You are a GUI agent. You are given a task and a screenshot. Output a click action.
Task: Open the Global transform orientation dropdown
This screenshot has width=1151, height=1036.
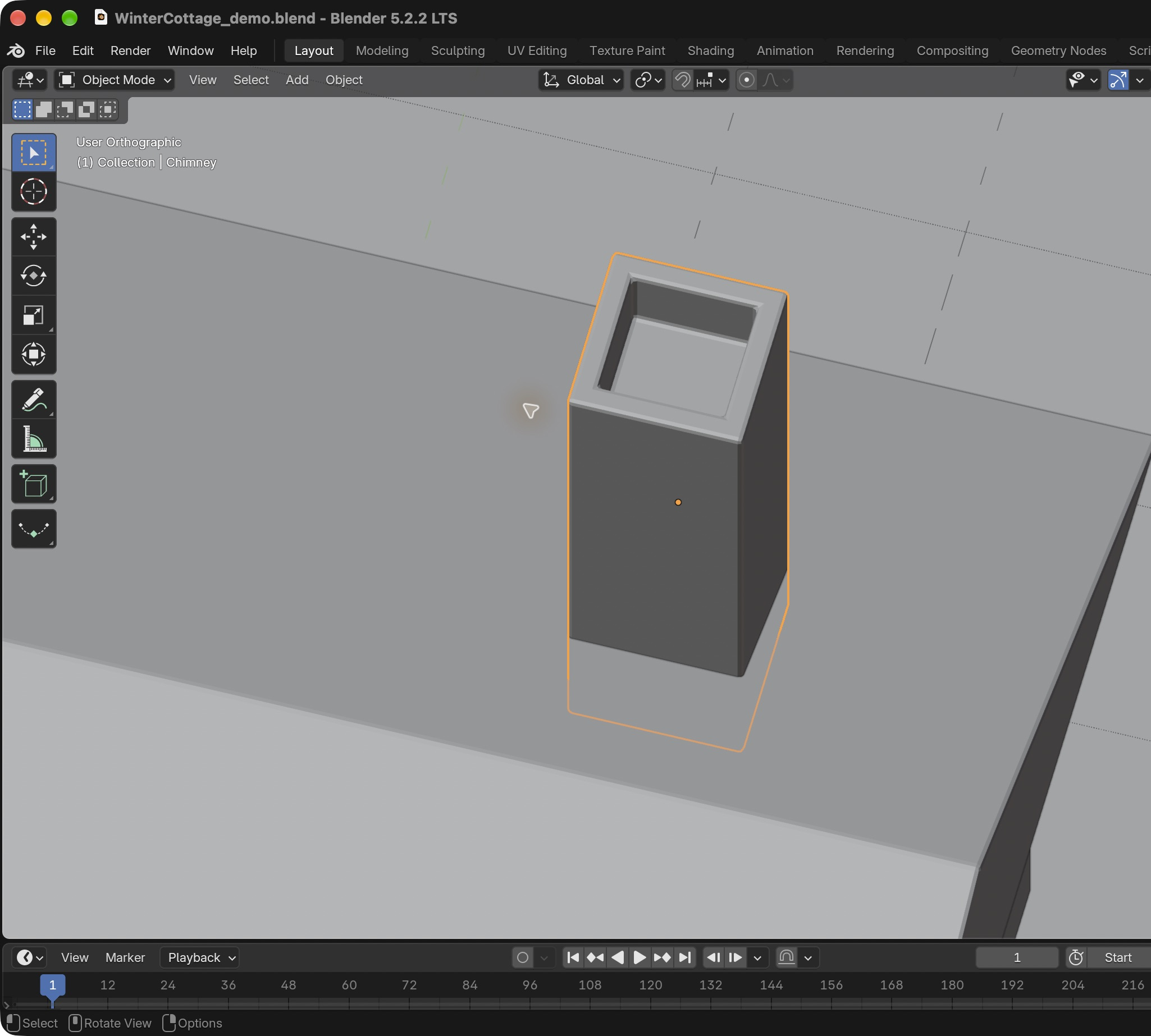click(x=581, y=80)
